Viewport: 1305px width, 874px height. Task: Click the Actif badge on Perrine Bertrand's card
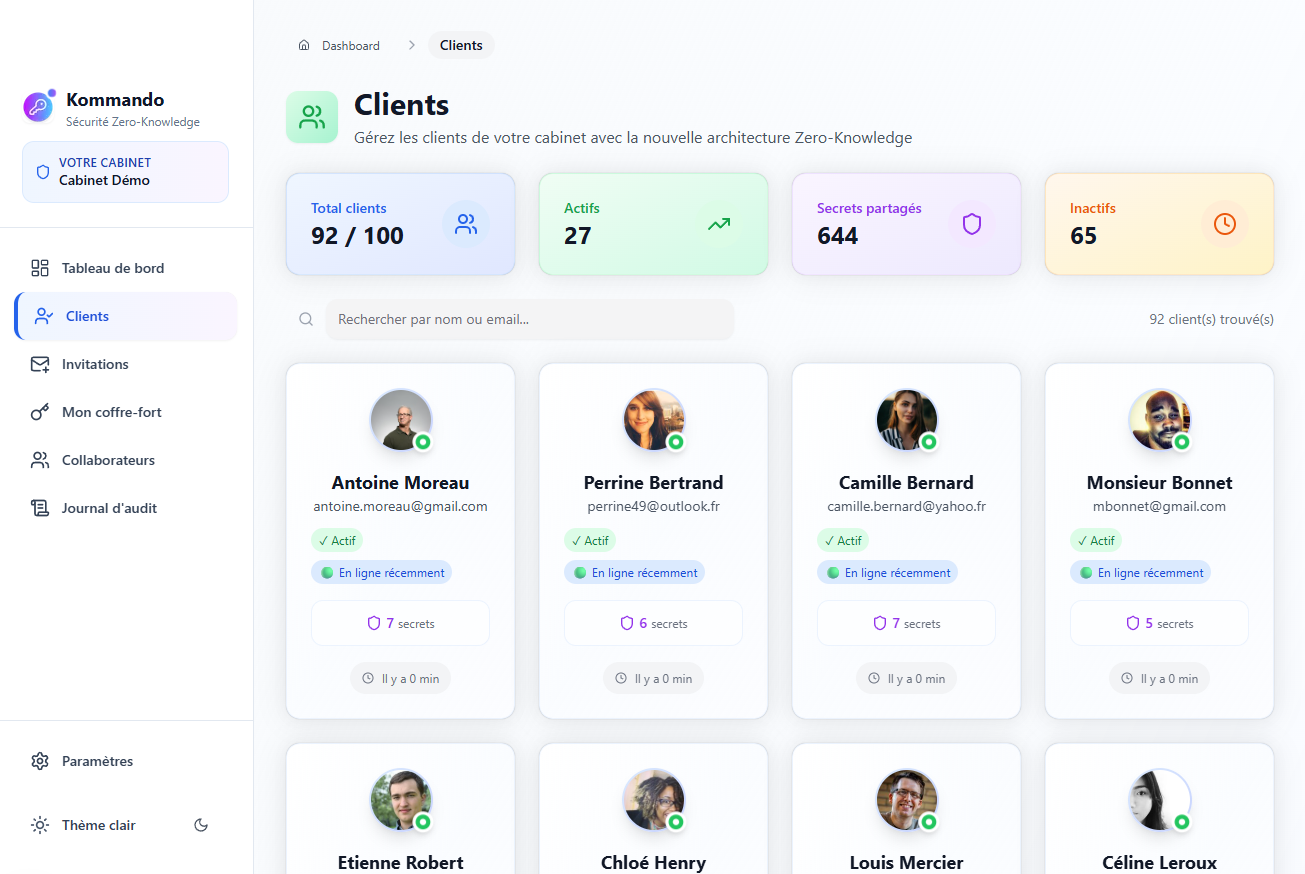tap(590, 541)
